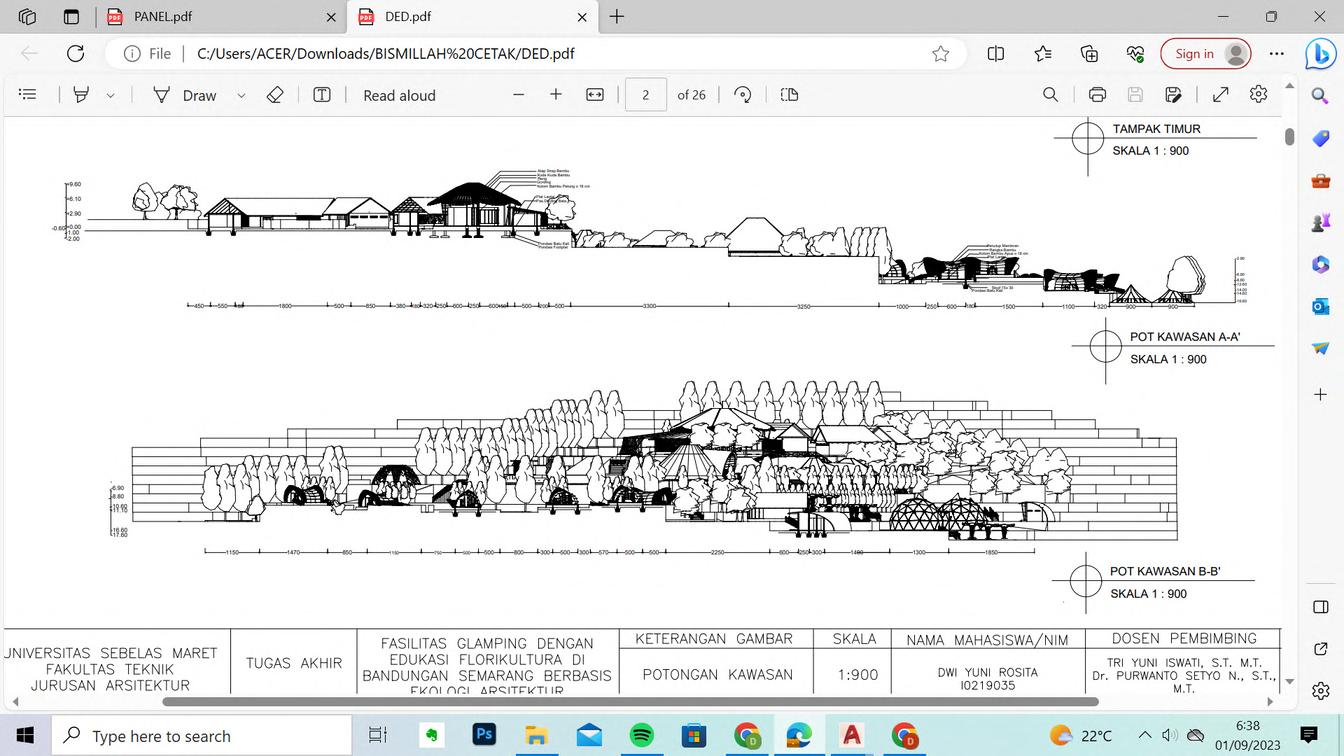Click the Type here to search box
1344x756 pixels.
click(x=201, y=736)
